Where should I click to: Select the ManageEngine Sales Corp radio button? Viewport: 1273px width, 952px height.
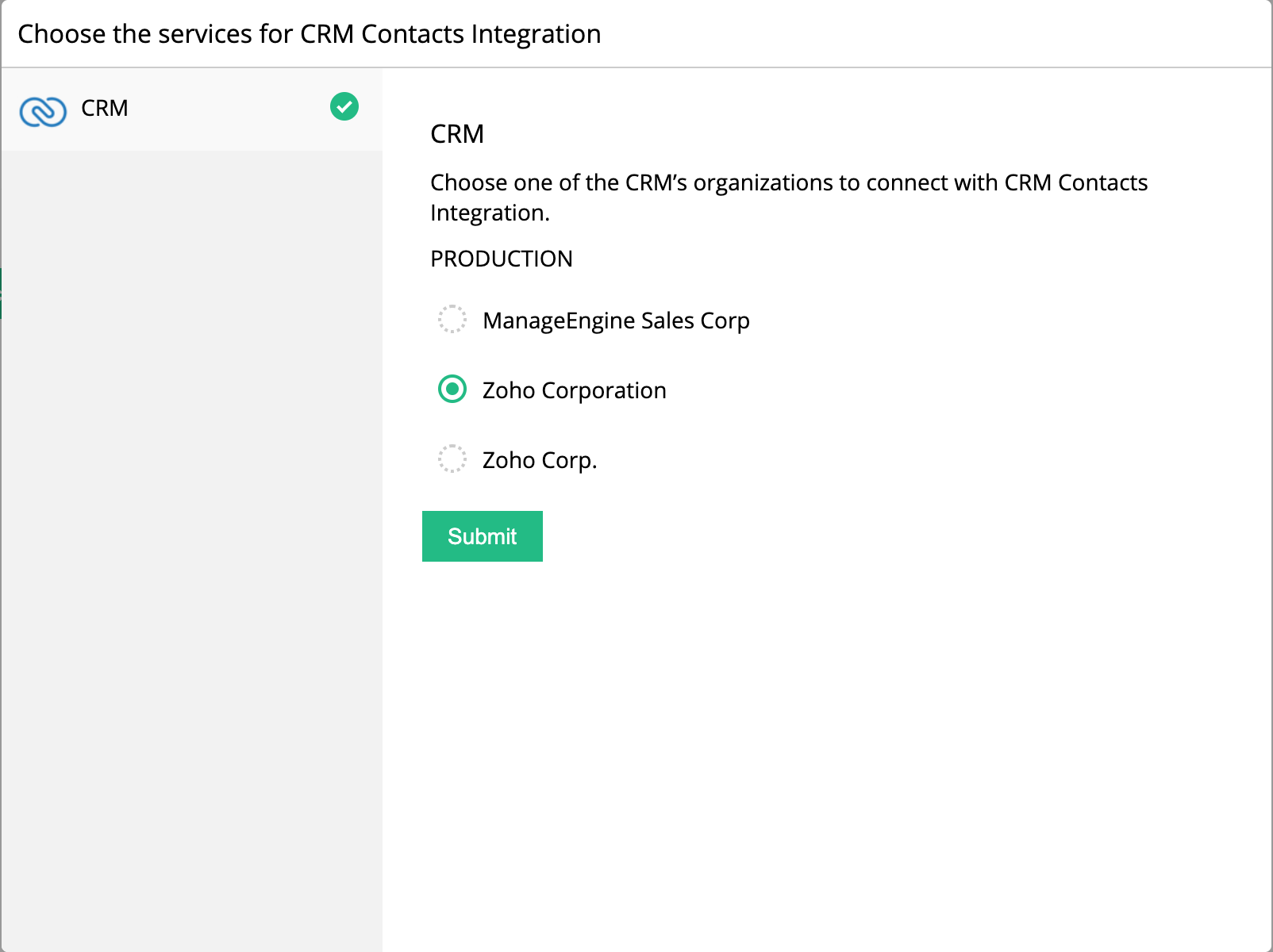click(x=452, y=319)
